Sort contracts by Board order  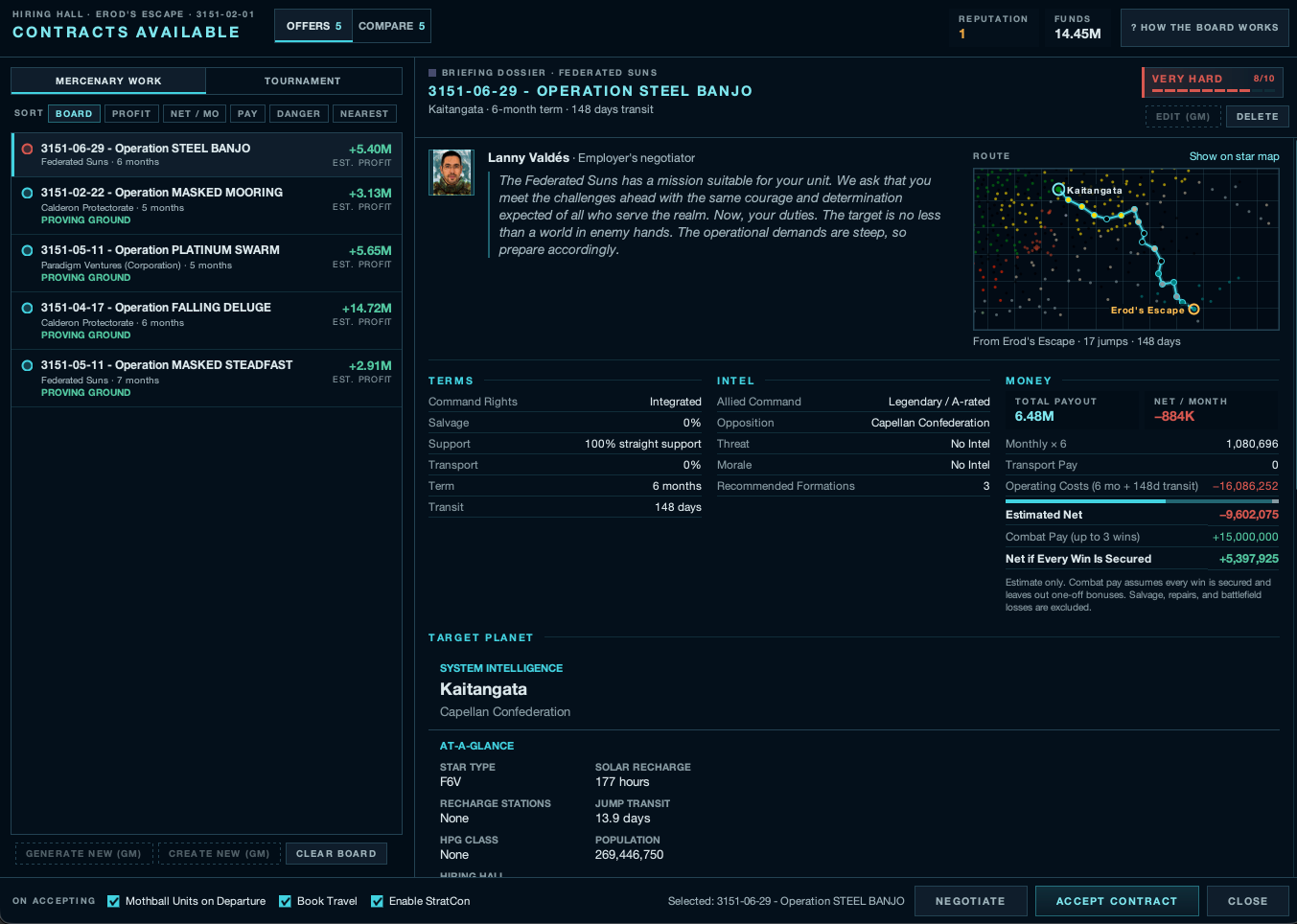click(74, 113)
